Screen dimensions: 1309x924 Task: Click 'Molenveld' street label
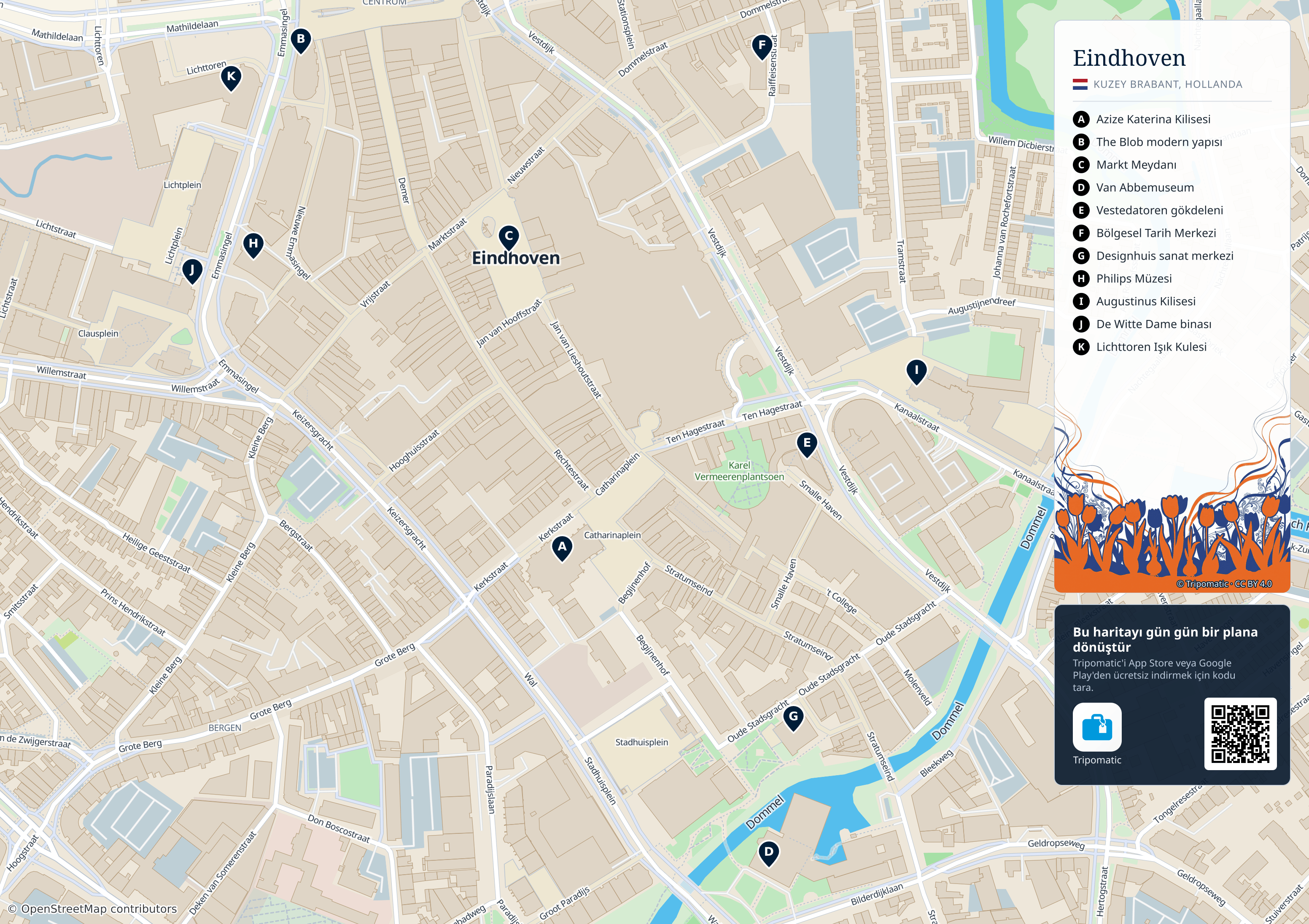pos(917,688)
